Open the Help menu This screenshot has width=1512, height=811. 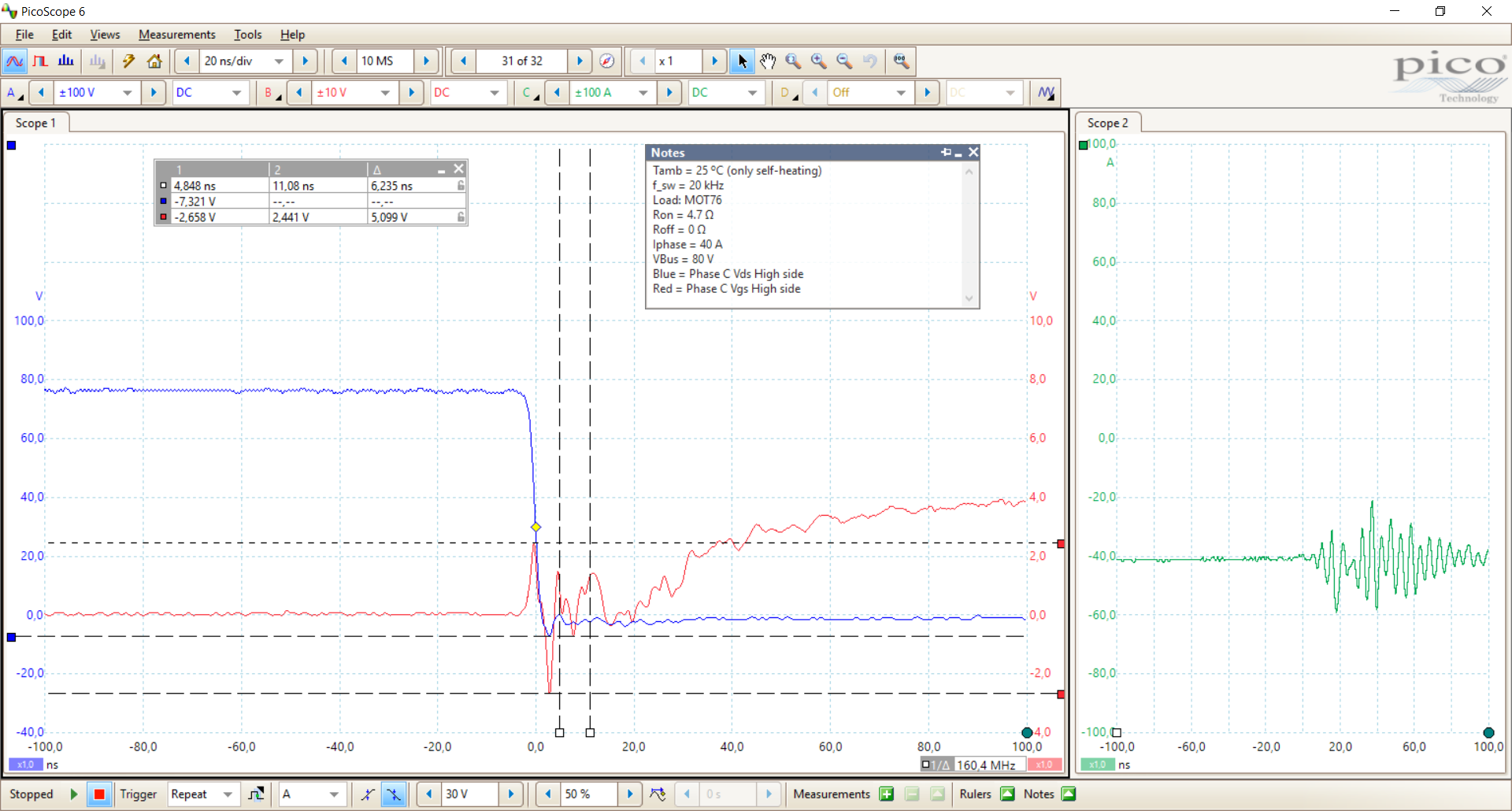click(292, 35)
